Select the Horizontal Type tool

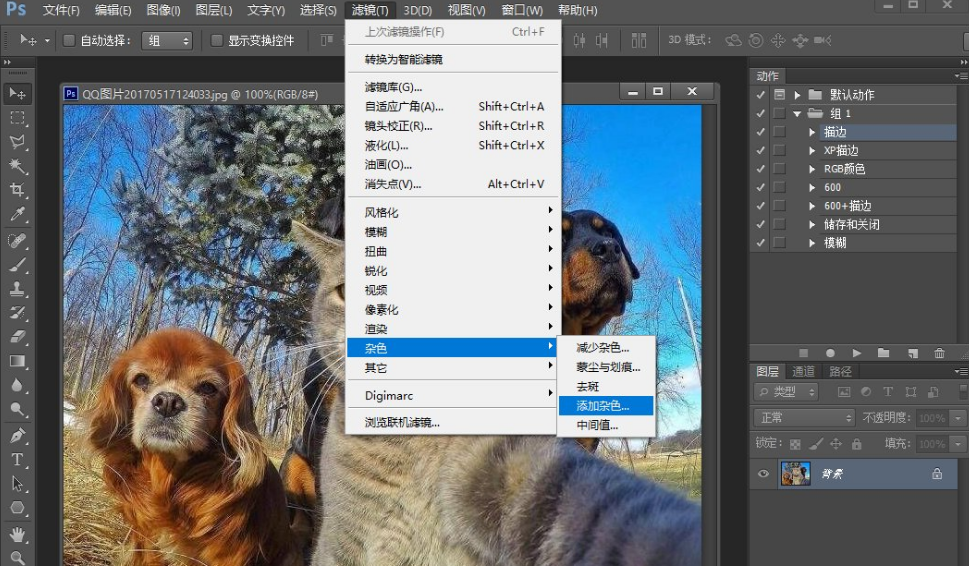pyautogui.click(x=17, y=459)
